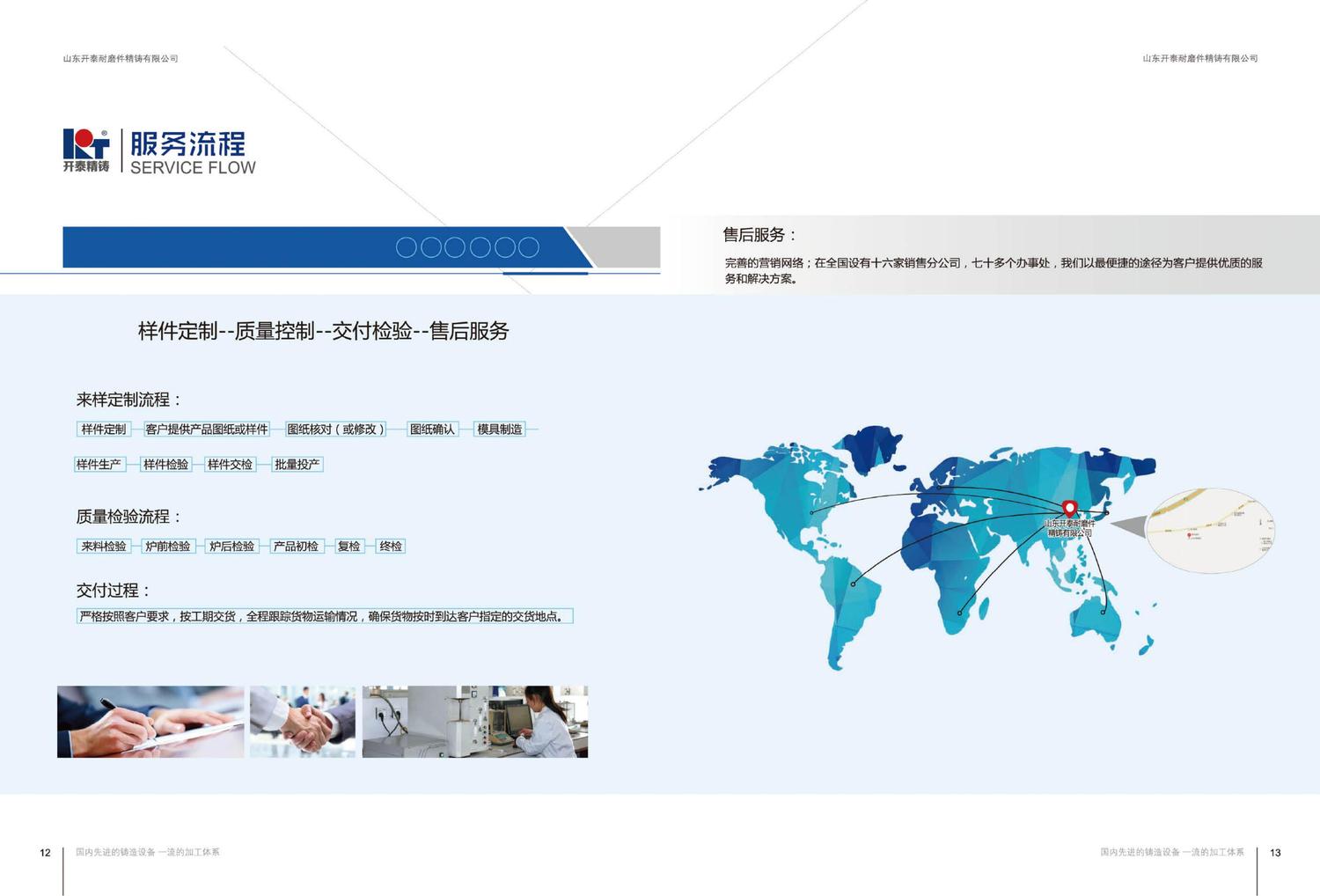Click the 样件生产 step box
The width and height of the screenshot is (1320, 896).
(99, 464)
